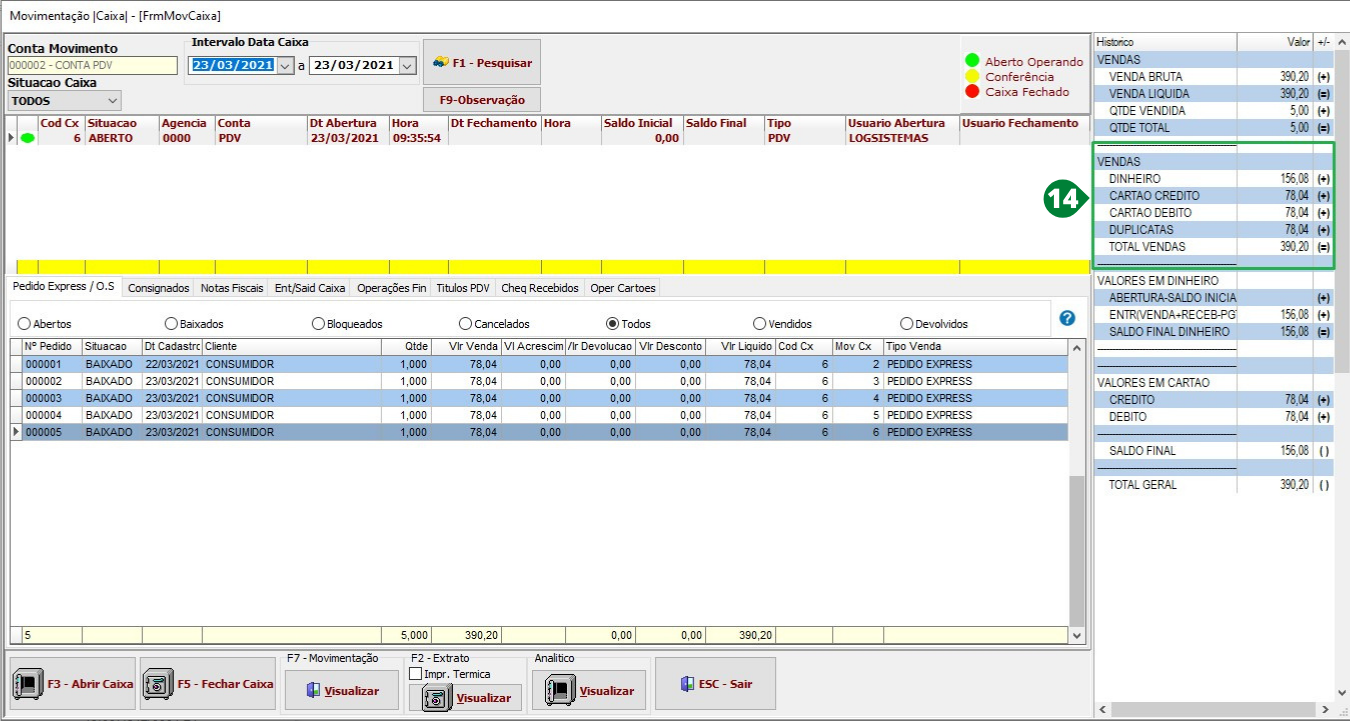
Task: Click the Historico column header
Action: (x=1165, y=42)
